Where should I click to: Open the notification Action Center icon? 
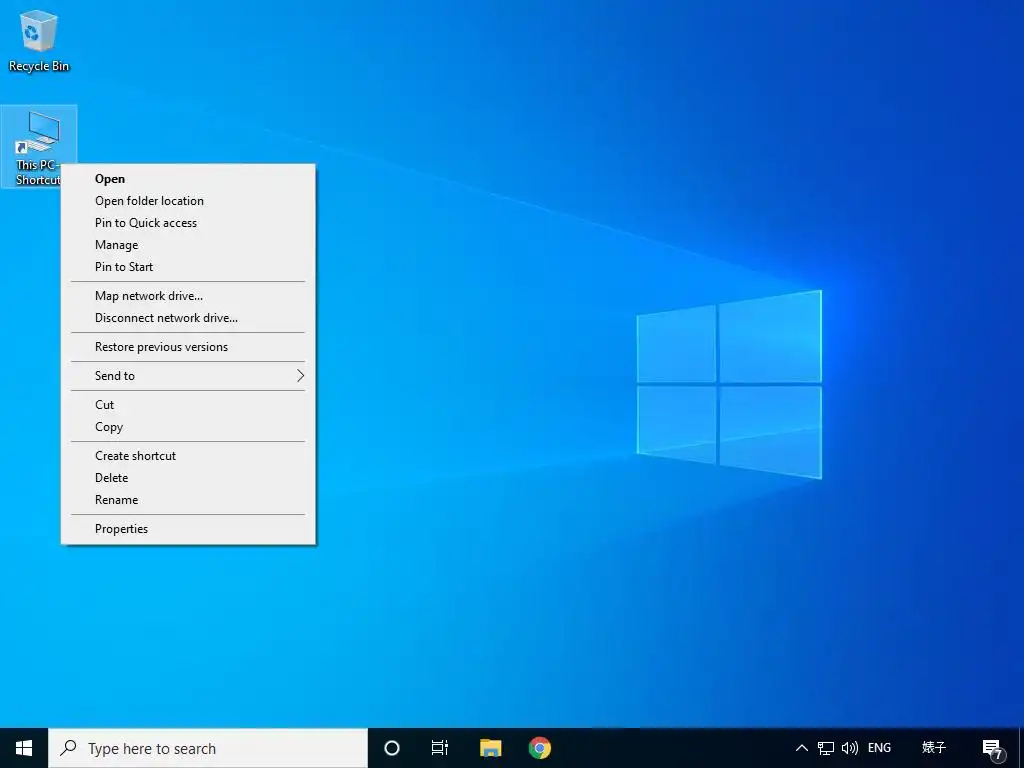click(x=993, y=749)
